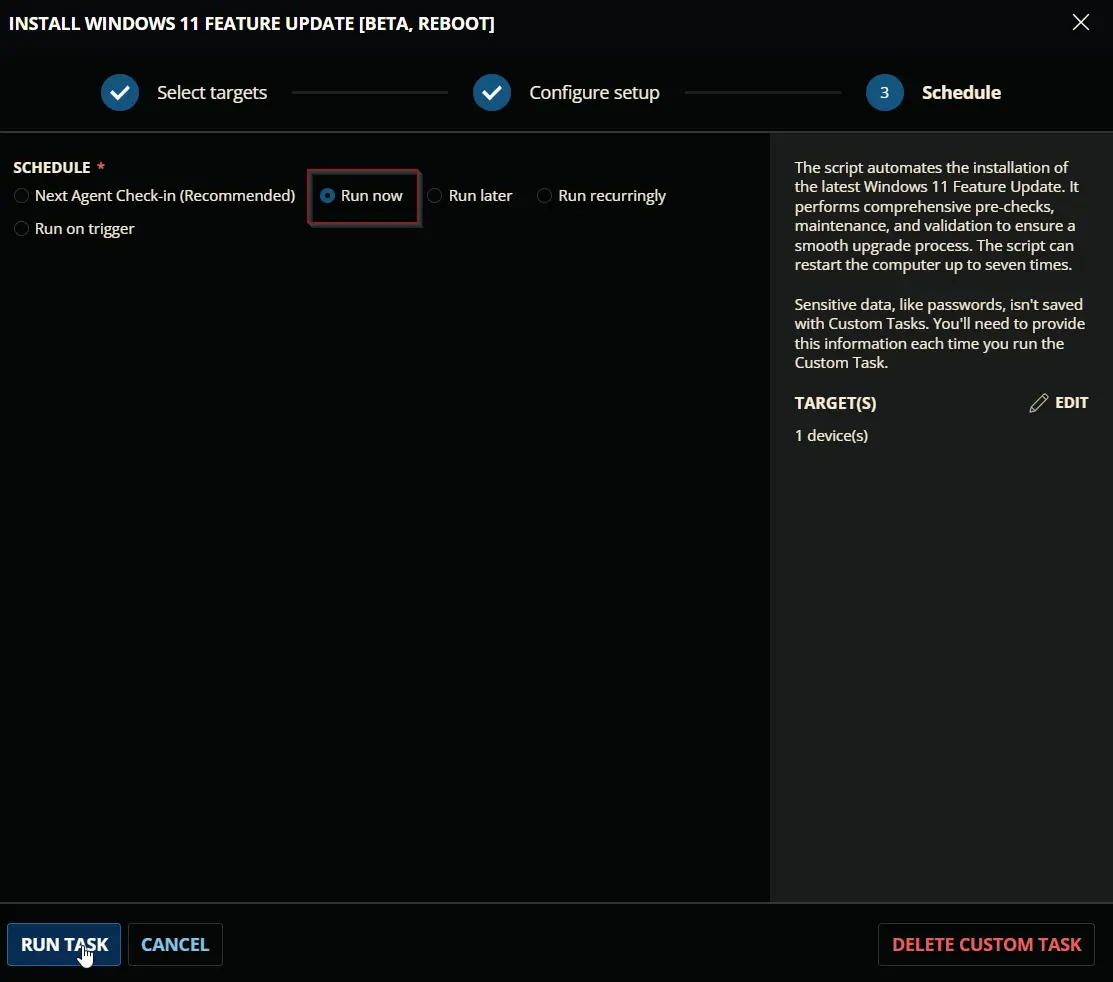Screen dimensions: 1113x982
Task: Click the step 3 Schedule number icon
Action: [x=884, y=92]
